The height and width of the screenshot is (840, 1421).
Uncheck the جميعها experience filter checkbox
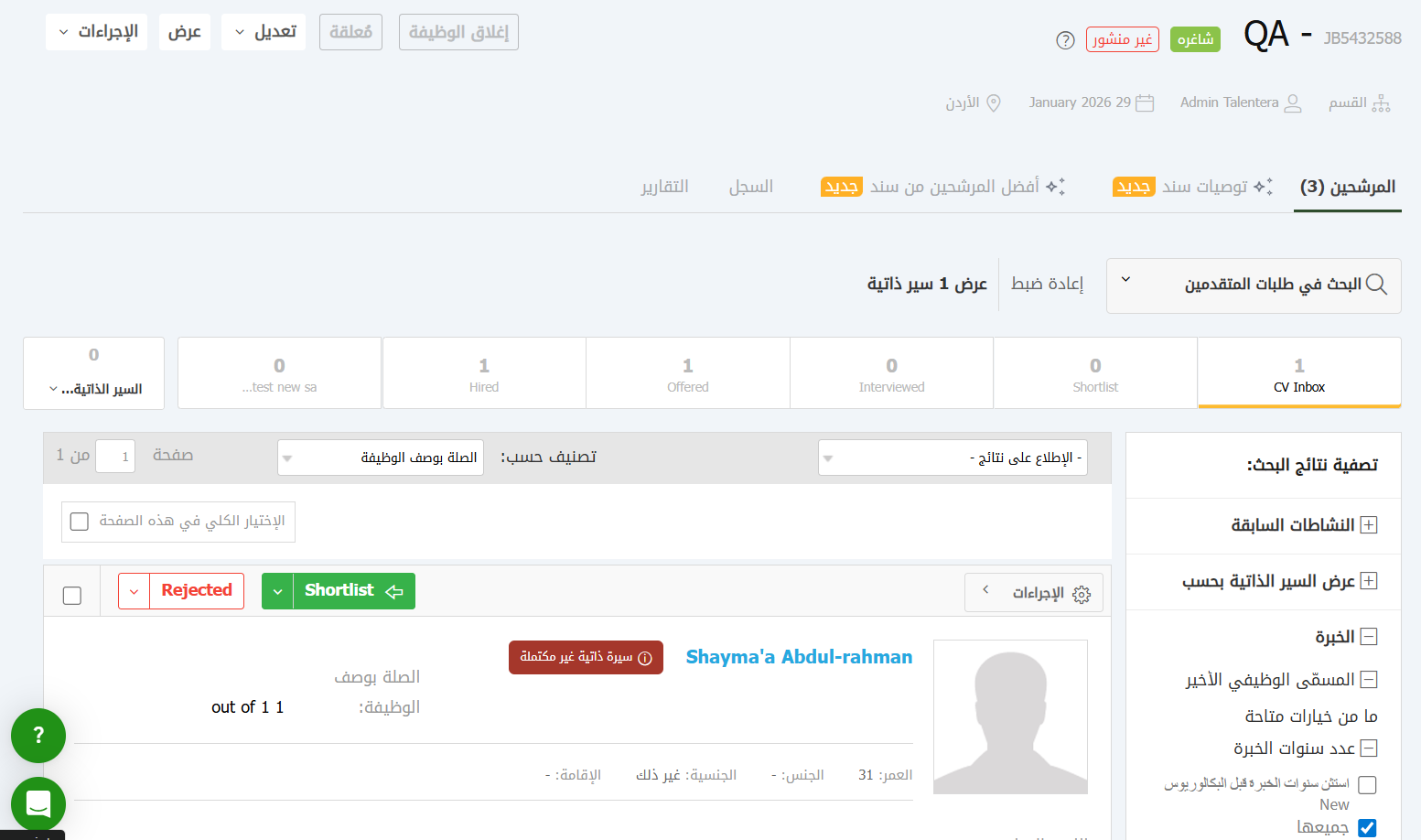(1367, 827)
